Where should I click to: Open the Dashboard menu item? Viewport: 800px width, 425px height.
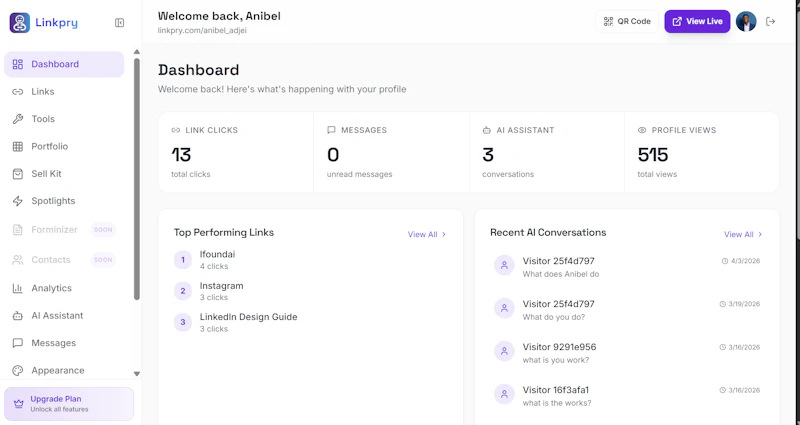(64, 64)
